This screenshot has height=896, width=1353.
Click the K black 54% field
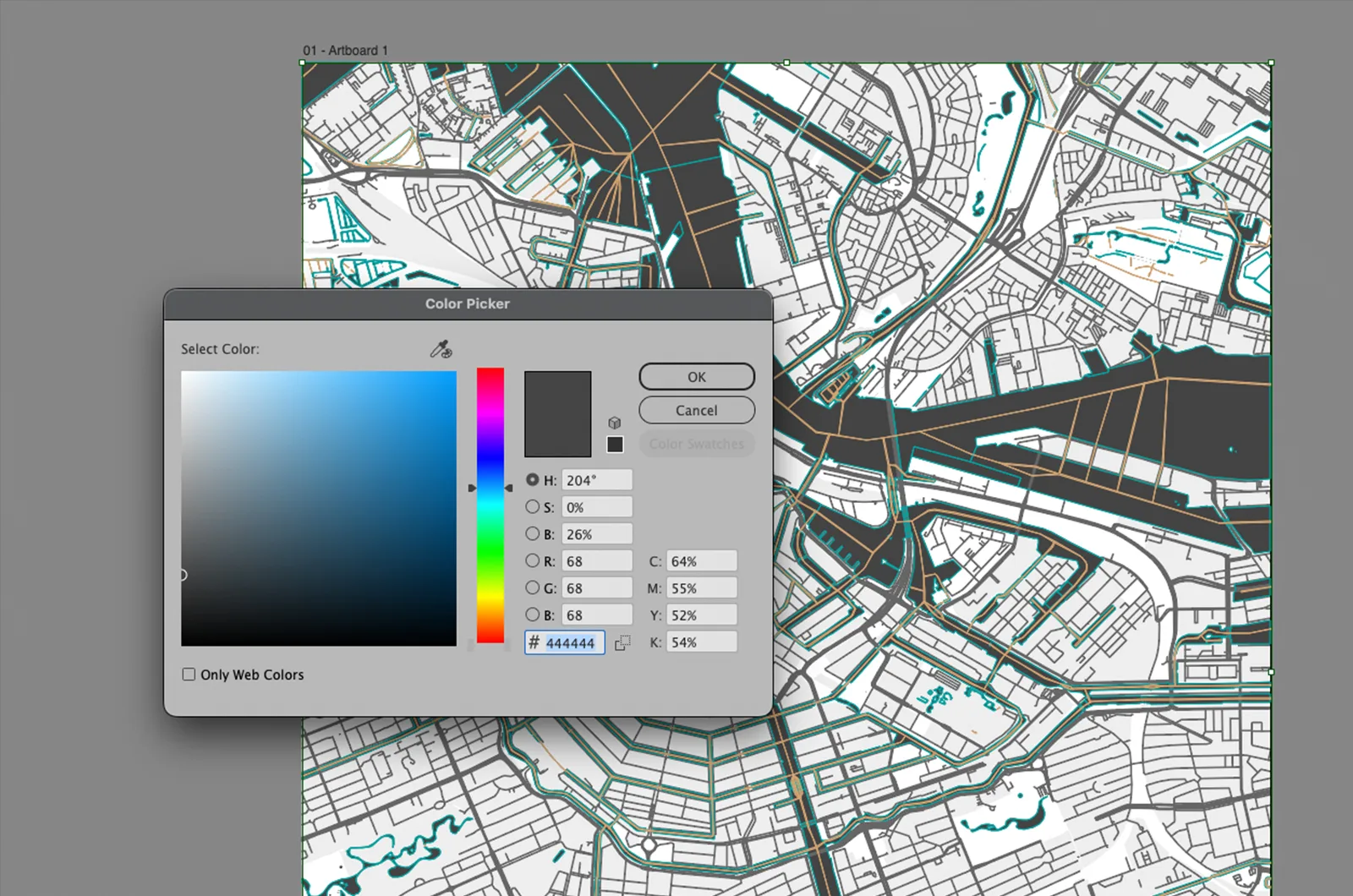702,642
